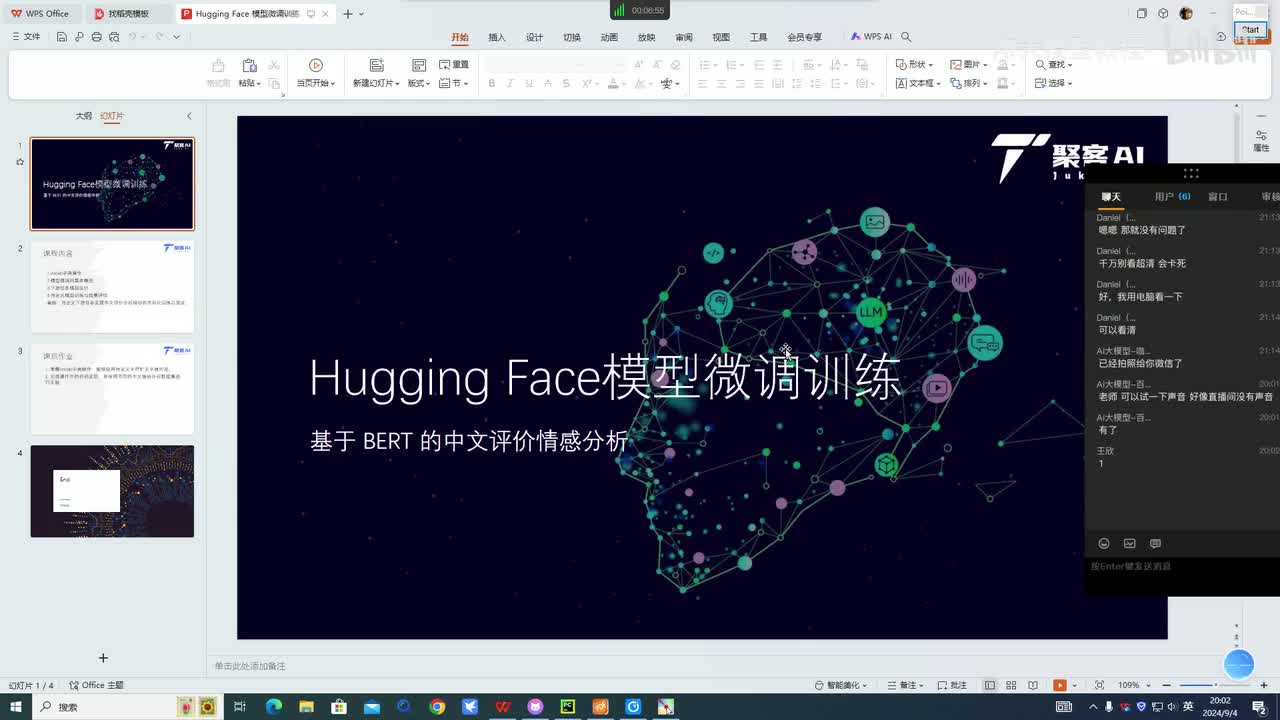Open the 智能美化 dropdown
The height and width of the screenshot is (720, 1280).
coord(841,685)
